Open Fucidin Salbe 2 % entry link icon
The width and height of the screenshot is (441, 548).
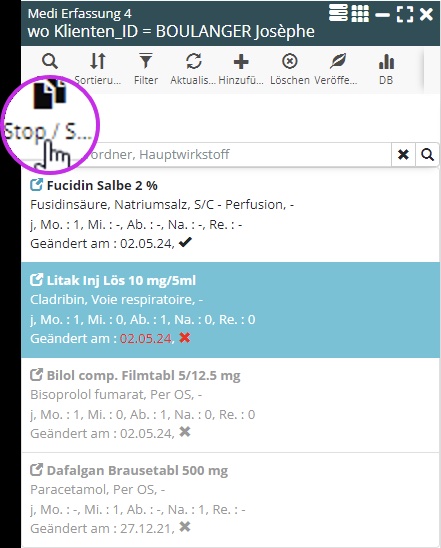[x=36, y=185]
